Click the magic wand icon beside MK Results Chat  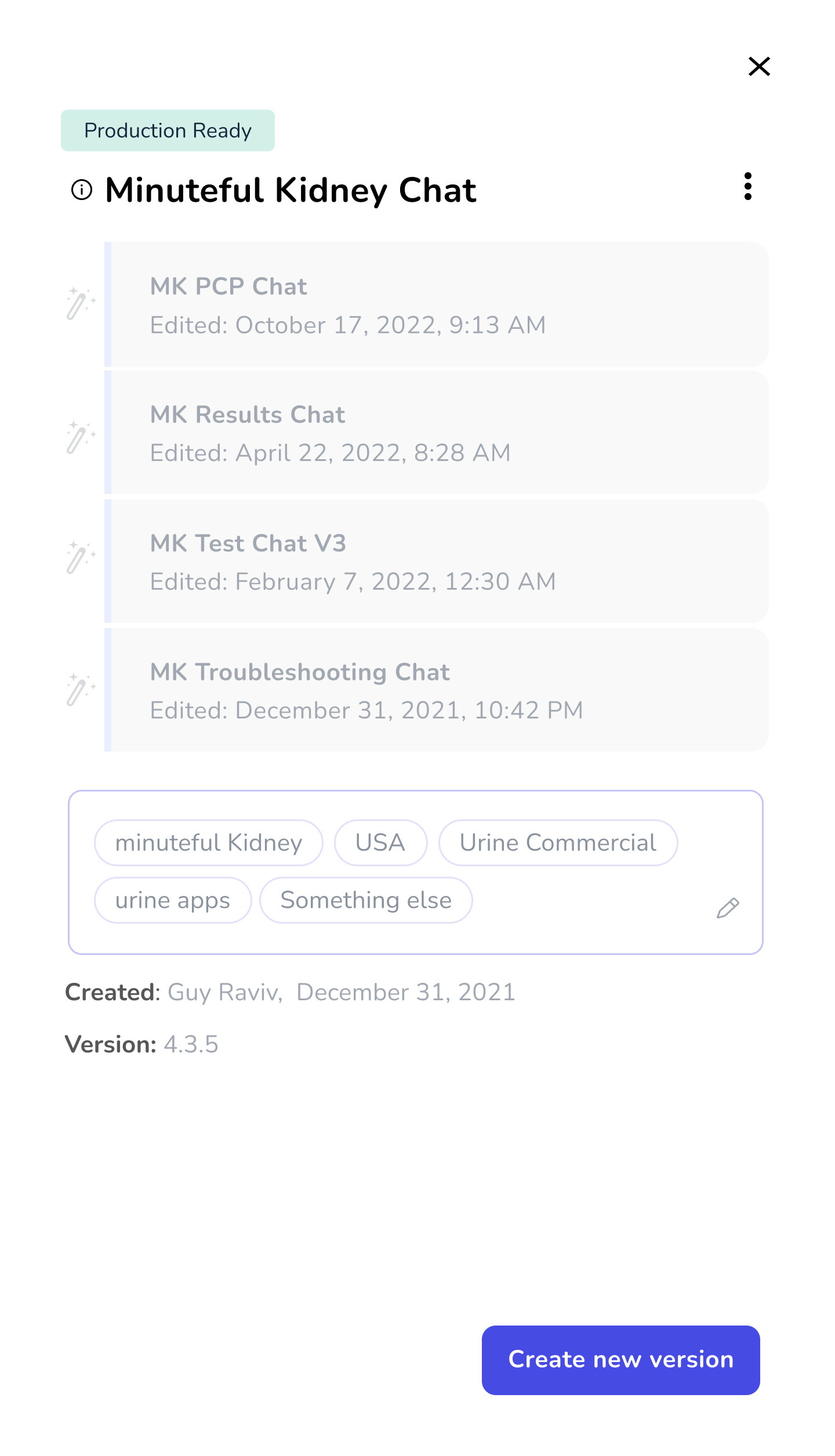pos(81,437)
